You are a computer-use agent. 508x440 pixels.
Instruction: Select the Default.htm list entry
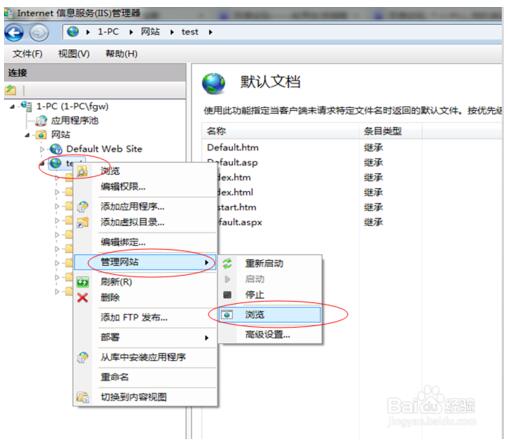[x=233, y=147]
